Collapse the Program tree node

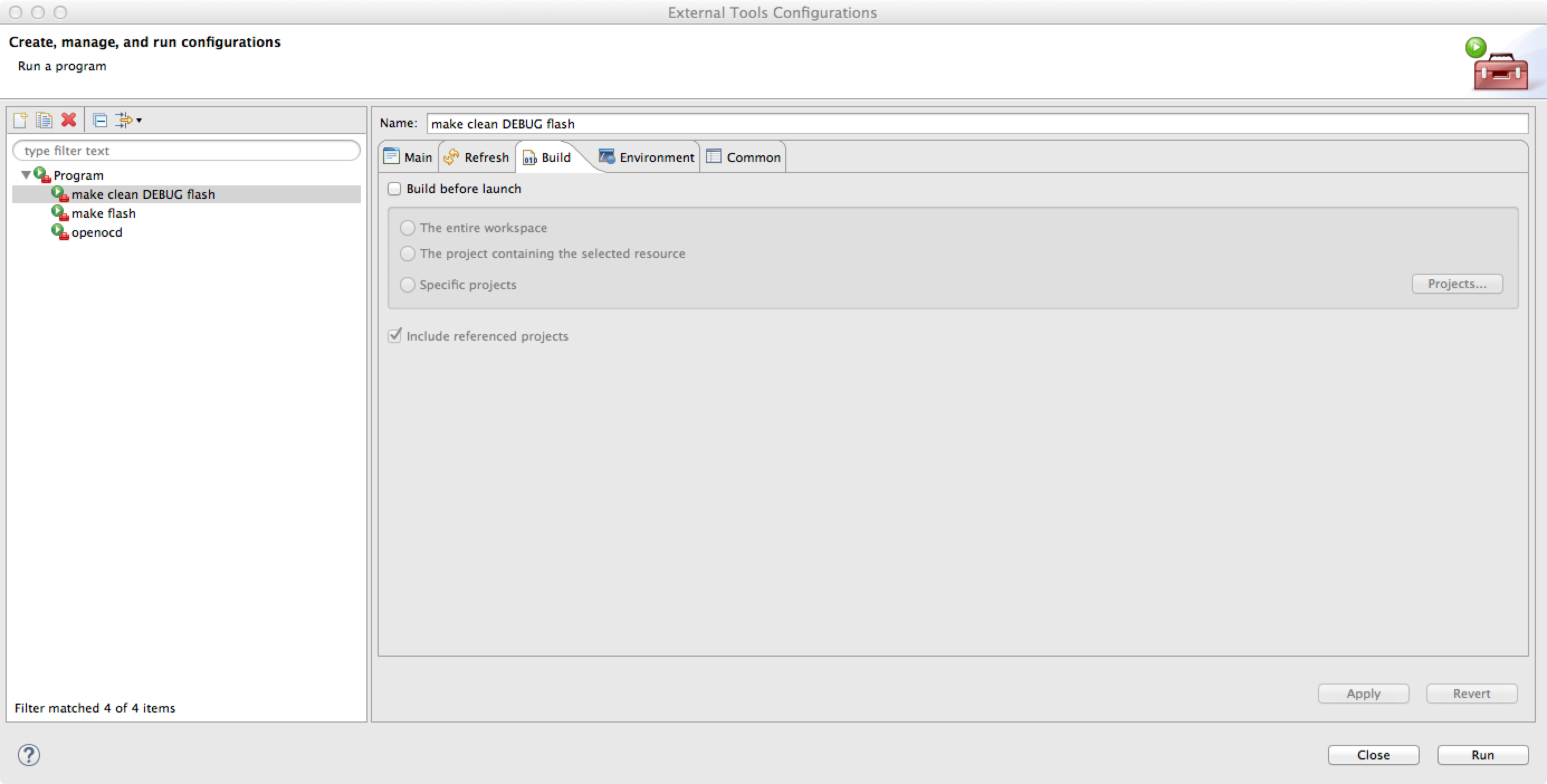26,175
